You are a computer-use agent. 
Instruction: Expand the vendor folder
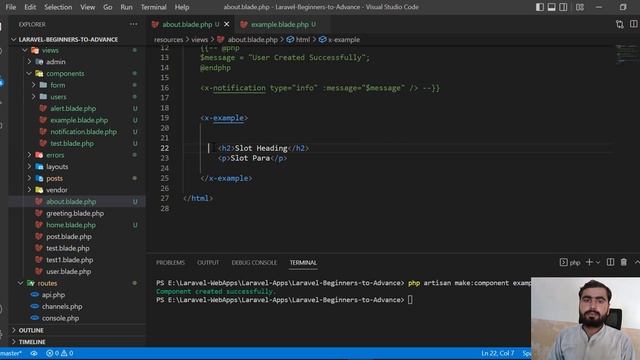[57, 190]
